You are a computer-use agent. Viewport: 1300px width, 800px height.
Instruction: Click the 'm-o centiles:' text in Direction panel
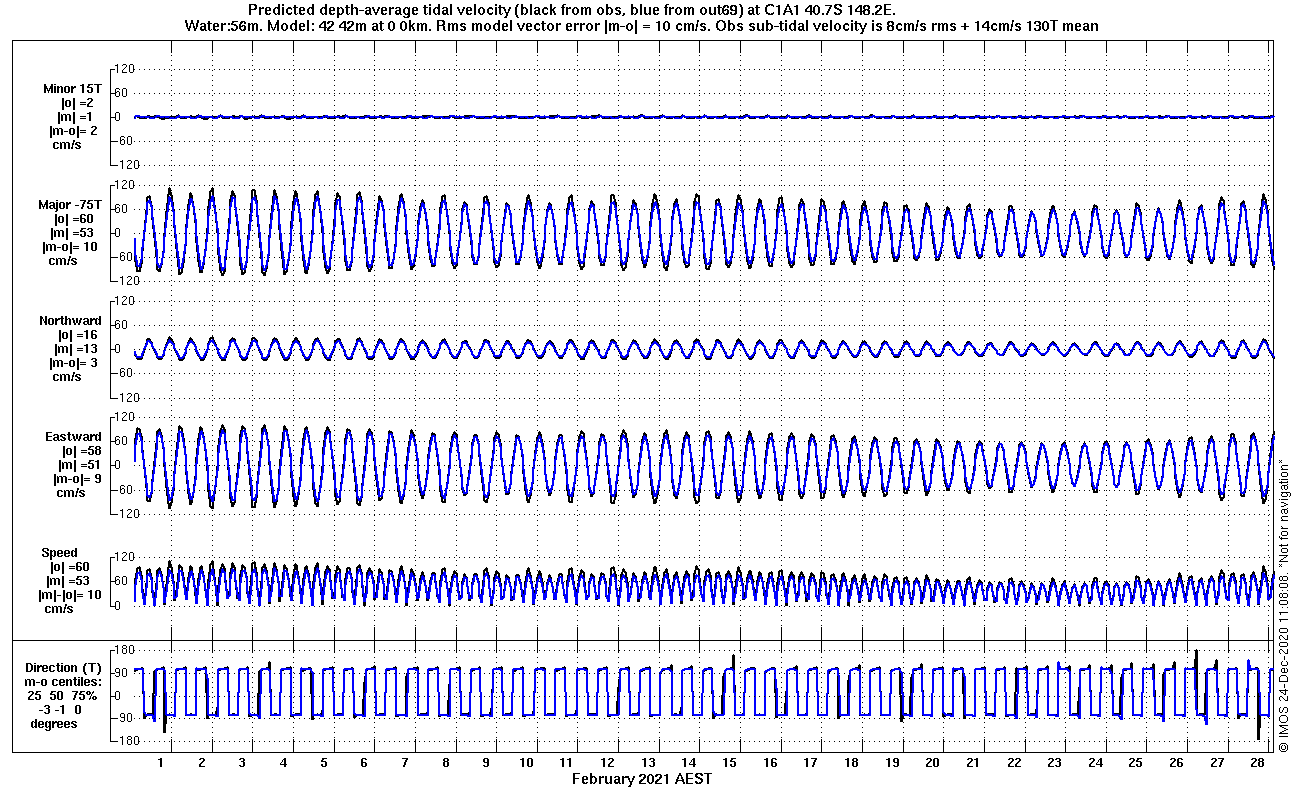[63, 681]
